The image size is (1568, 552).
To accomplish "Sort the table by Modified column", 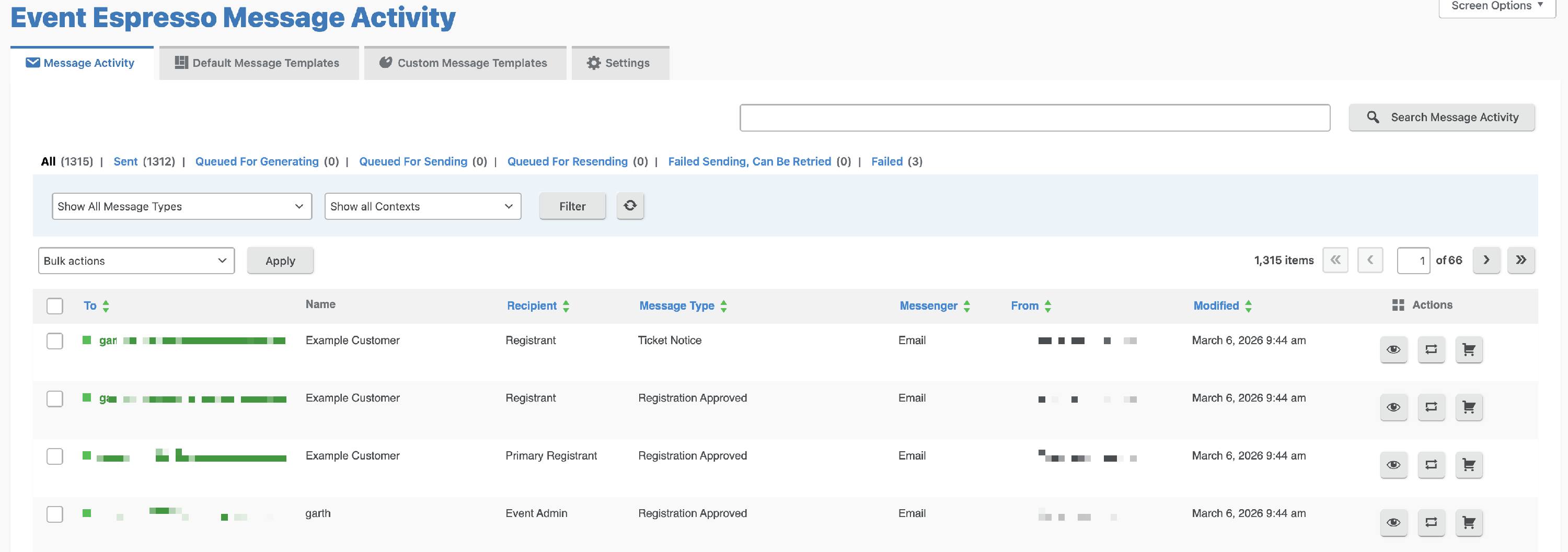I will coord(1216,306).
